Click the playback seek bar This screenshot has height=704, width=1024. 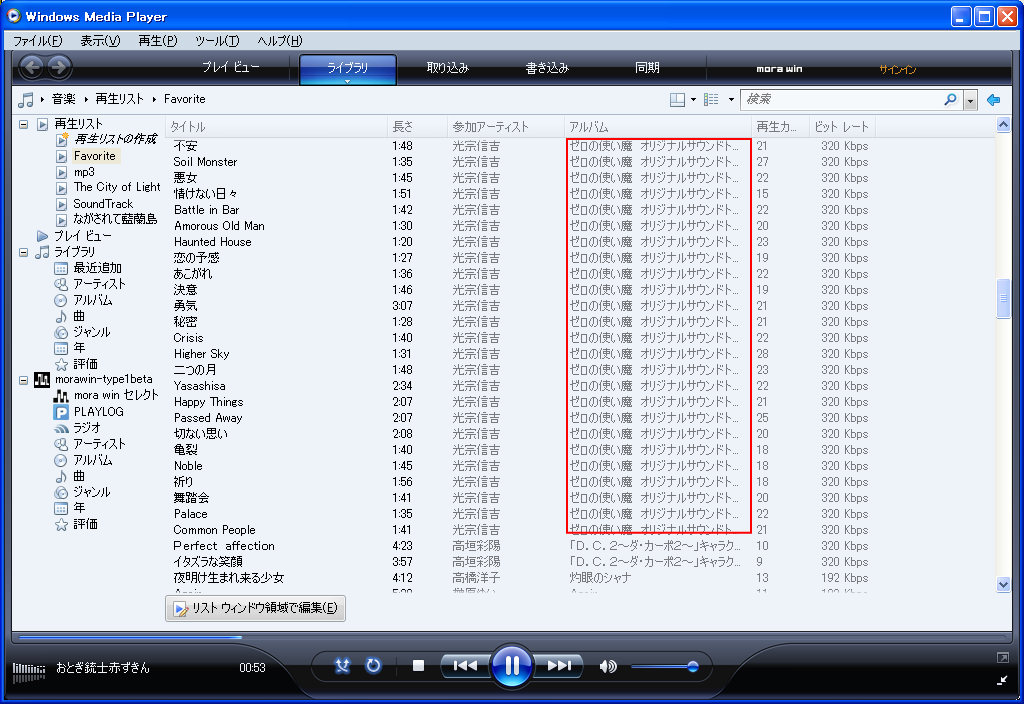(x=511, y=636)
